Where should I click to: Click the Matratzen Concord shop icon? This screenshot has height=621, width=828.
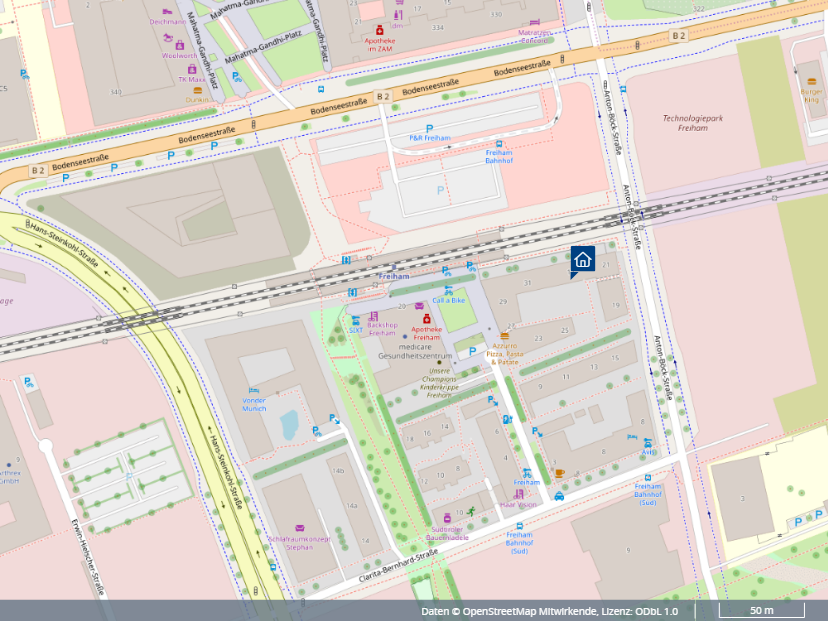pyautogui.click(x=534, y=22)
